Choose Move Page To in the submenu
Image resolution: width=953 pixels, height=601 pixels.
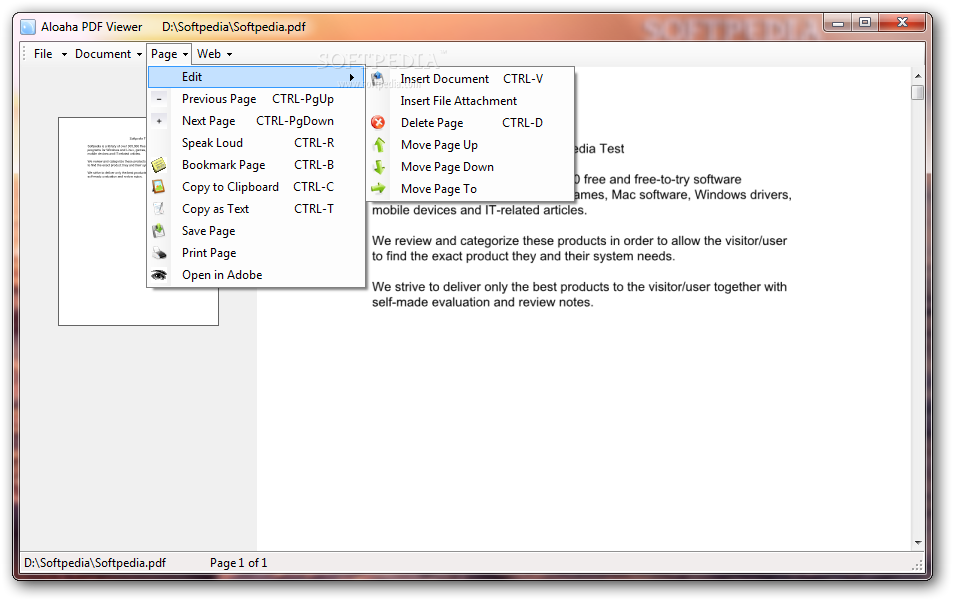tap(470, 188)
